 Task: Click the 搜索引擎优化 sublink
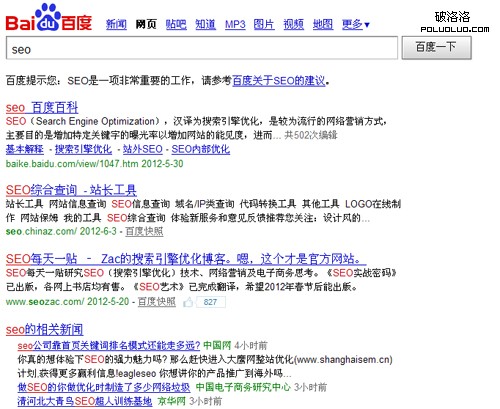[83, 149]
